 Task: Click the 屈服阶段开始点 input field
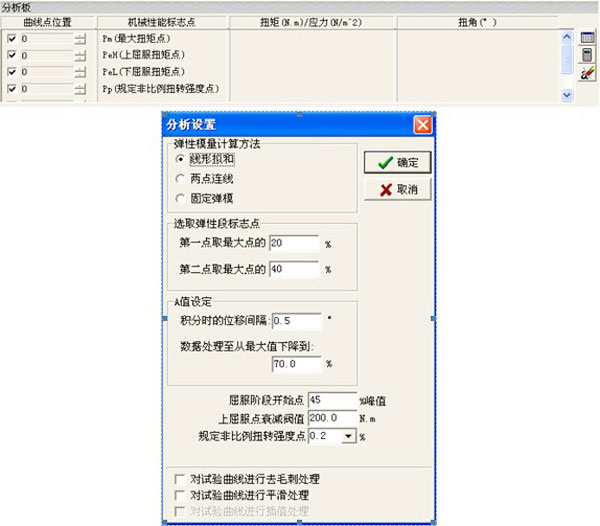pyautogui.click(x=332, y=400)
